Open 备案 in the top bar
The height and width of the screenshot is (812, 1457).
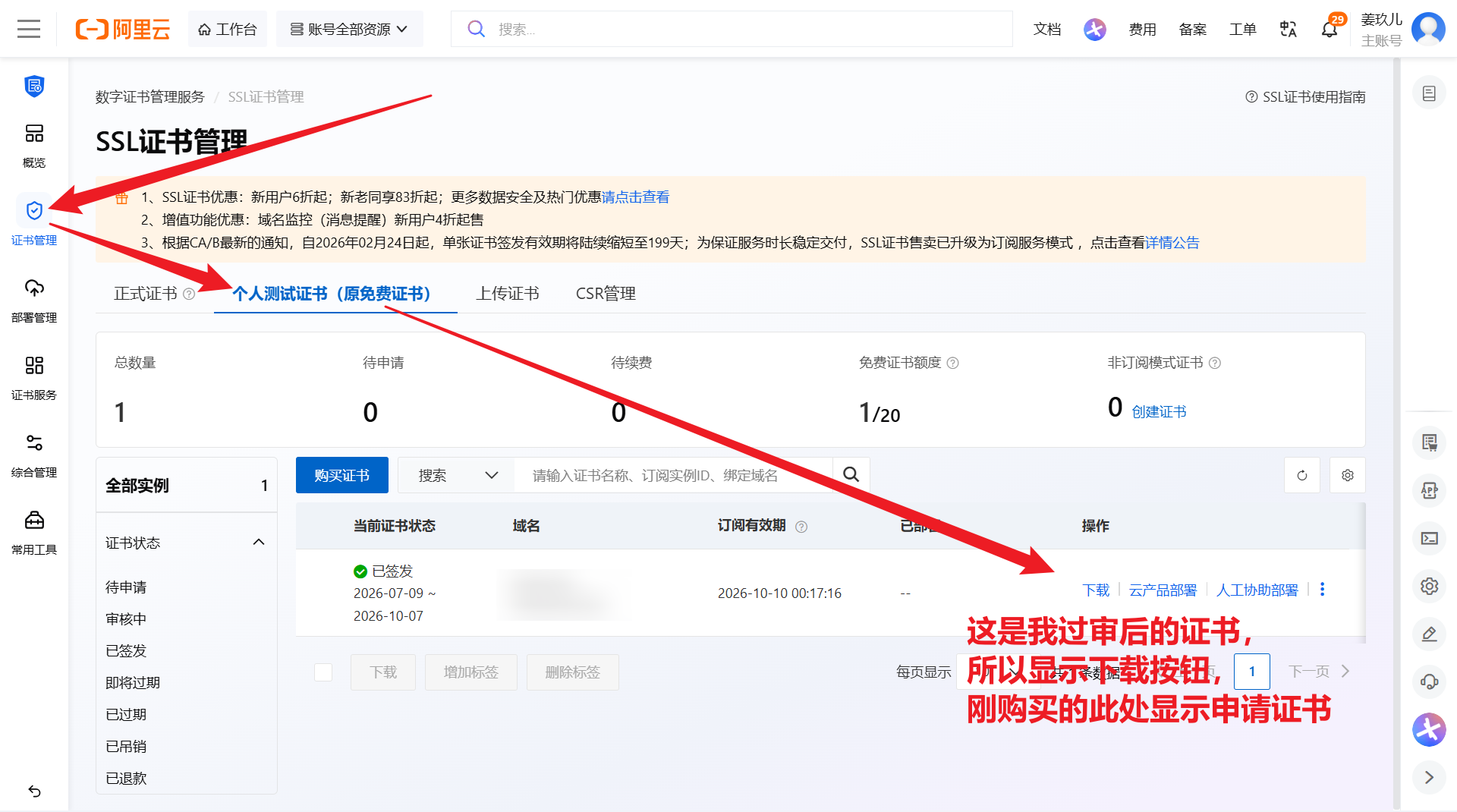coord(1192,29)
